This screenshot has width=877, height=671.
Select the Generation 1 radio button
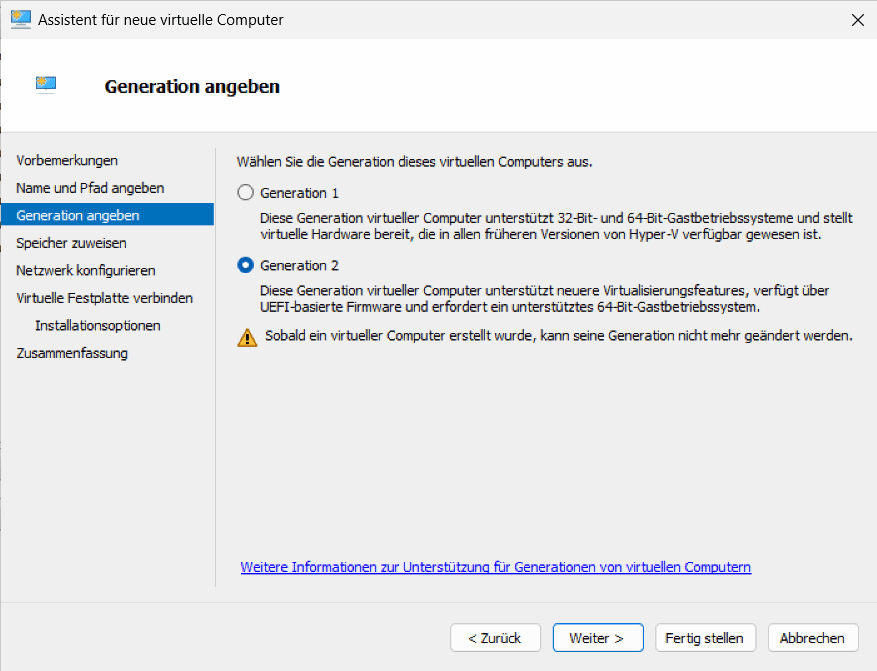coord(244,192)
